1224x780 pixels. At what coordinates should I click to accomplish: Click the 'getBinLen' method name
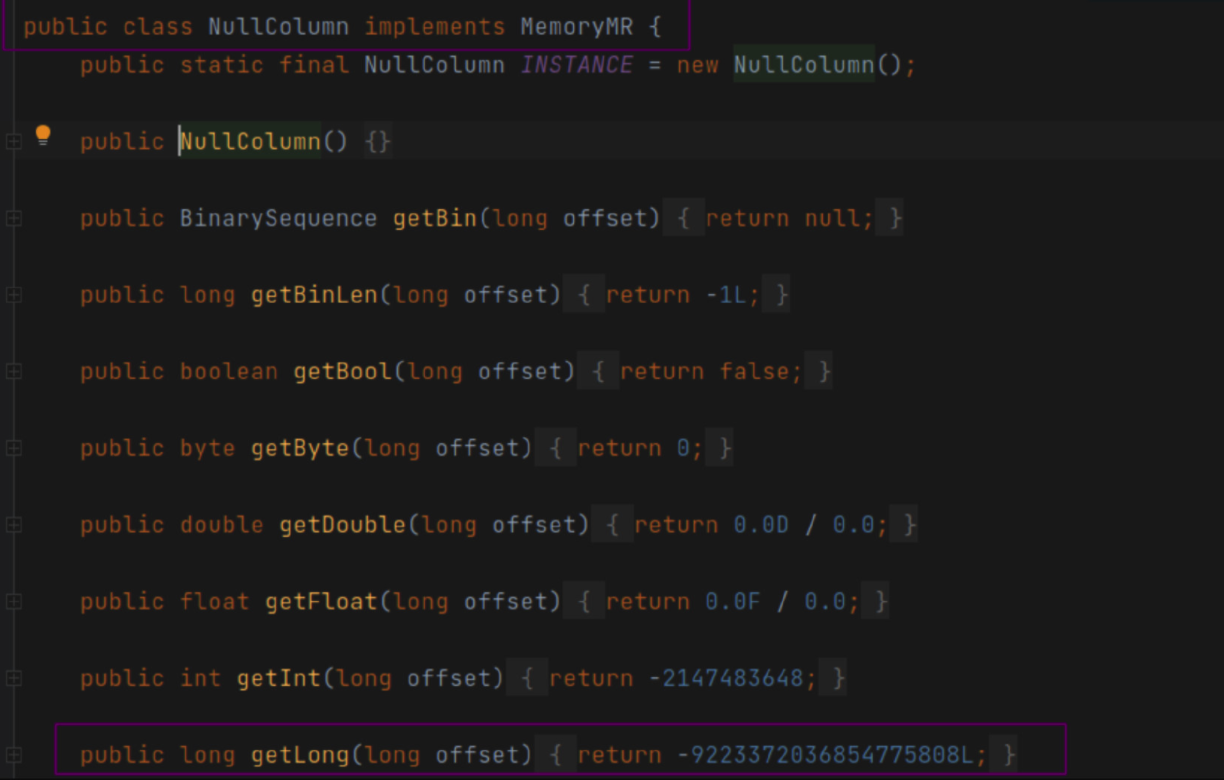pos(314,295)
